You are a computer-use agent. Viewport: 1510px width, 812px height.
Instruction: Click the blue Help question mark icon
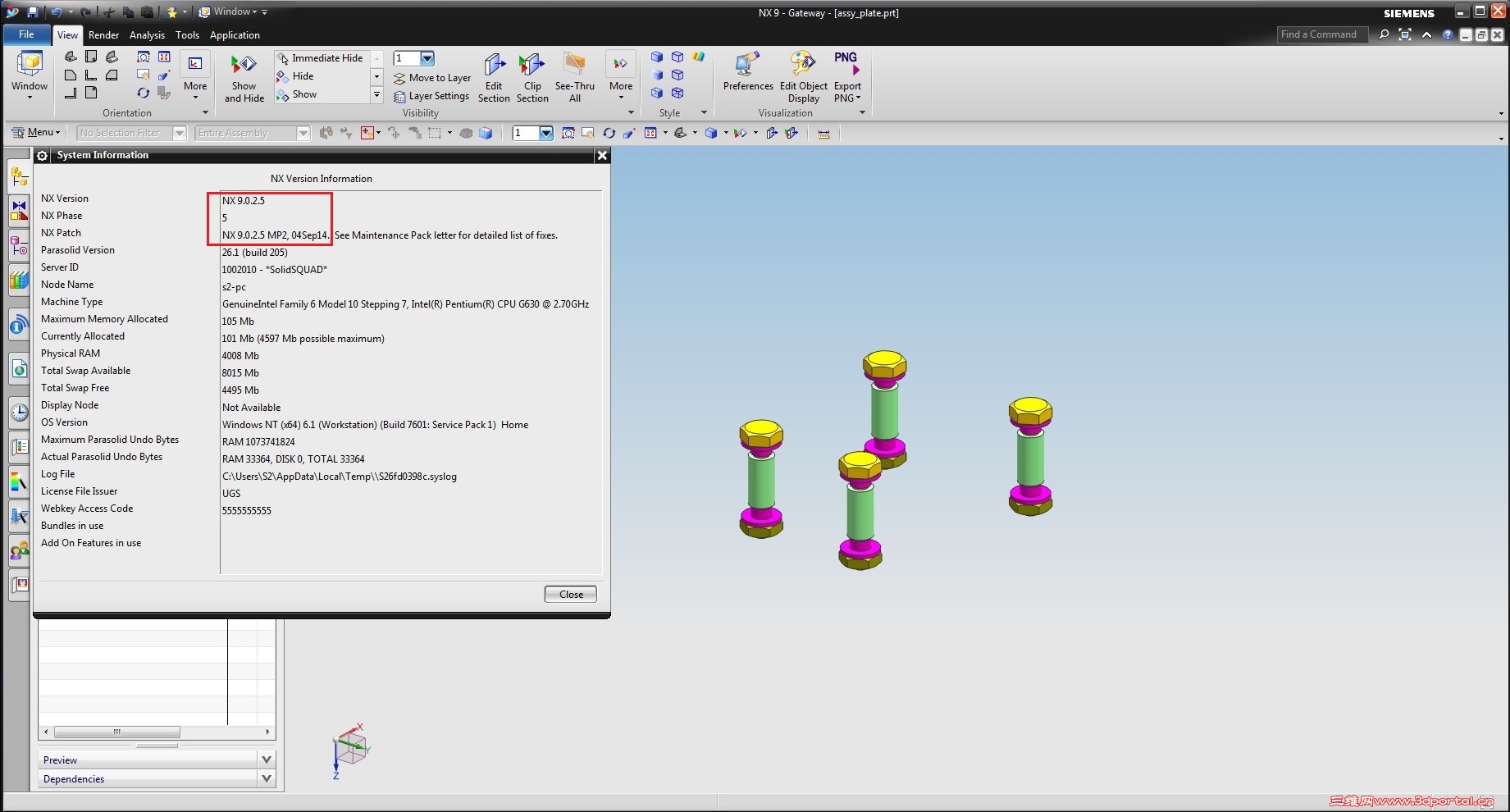1448,34
